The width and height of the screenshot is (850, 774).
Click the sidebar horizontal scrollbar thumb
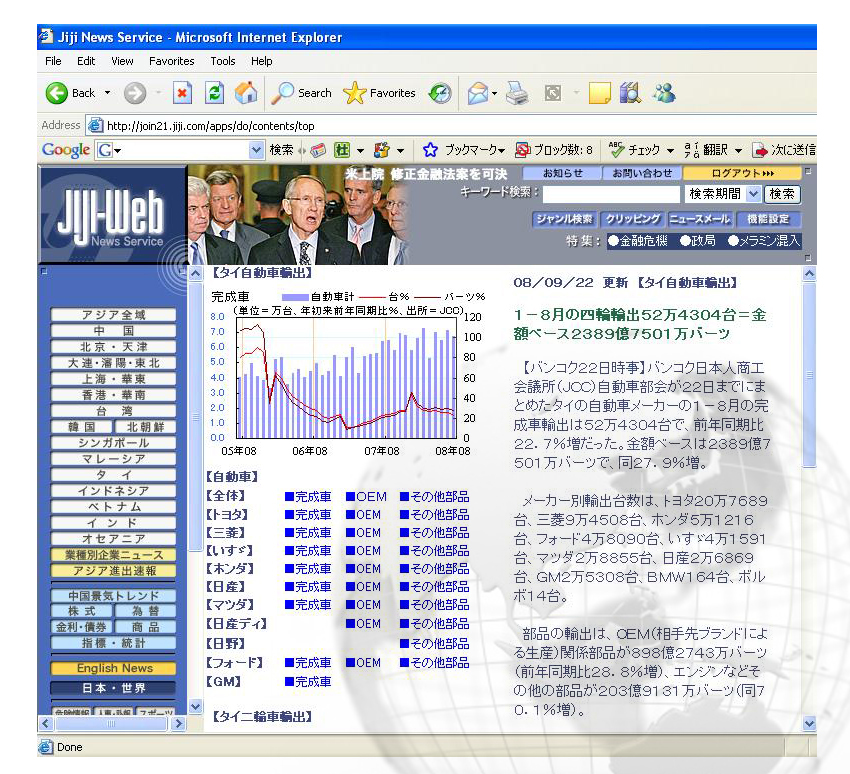[111, 724]
